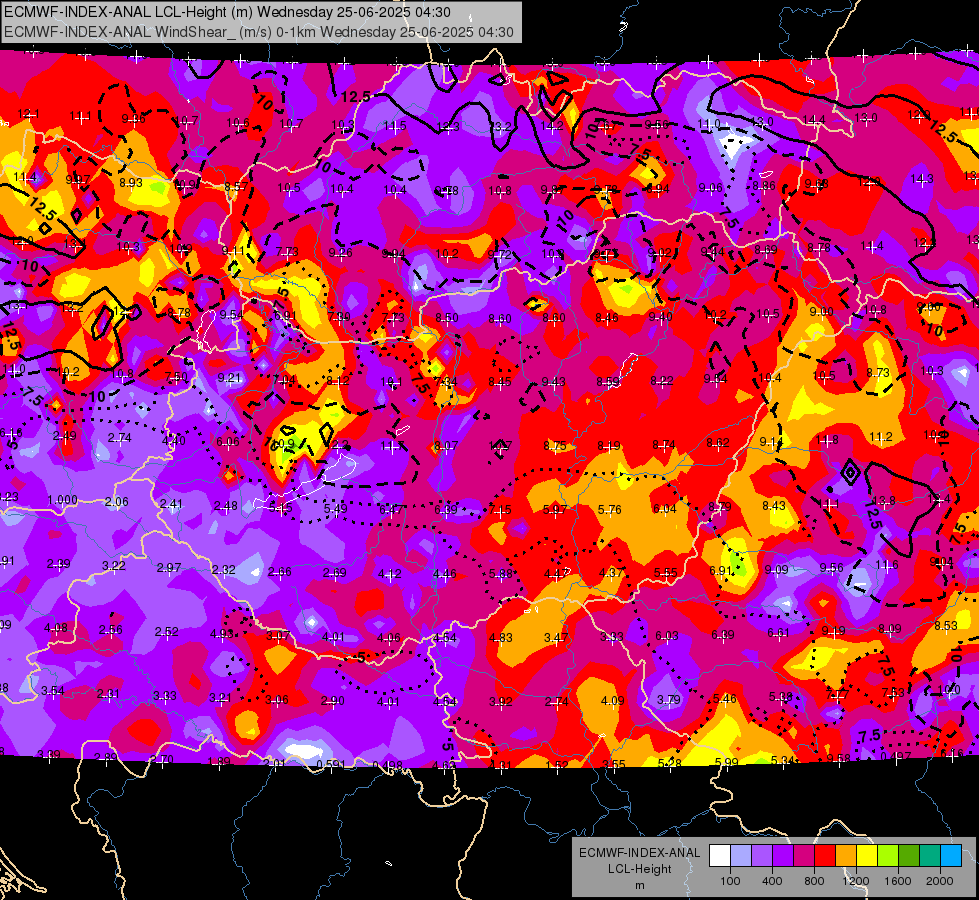979x900 pixels.
Task: Click the orange legend swatch
Action: (x=845, y=856)
